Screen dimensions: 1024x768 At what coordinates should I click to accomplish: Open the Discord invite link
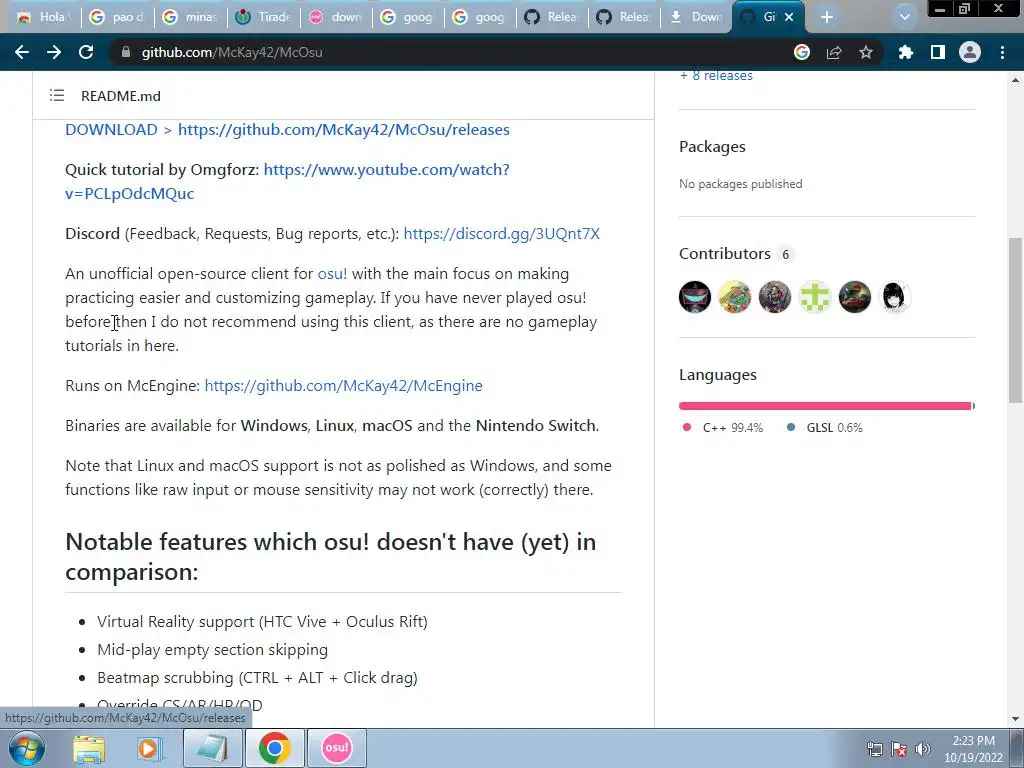coord(502,234)
